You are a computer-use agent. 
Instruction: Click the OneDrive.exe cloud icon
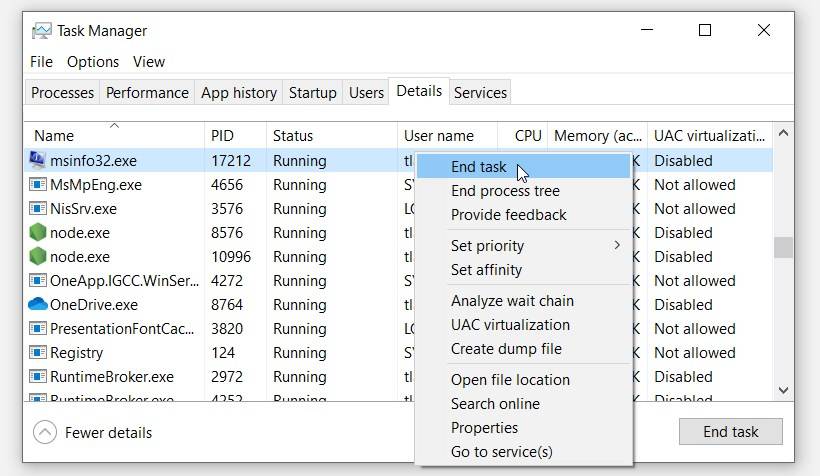[37, 304]
